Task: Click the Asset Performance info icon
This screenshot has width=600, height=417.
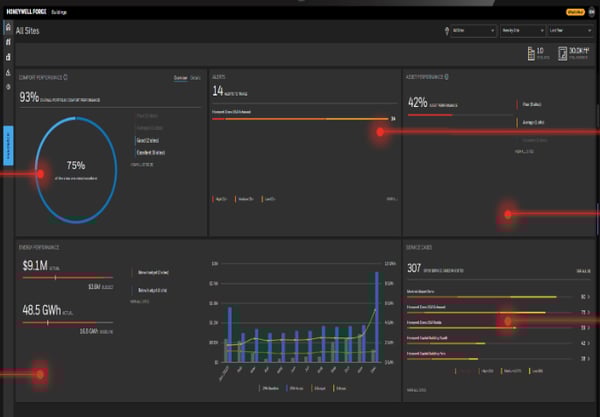Action: tap(446, 77)
